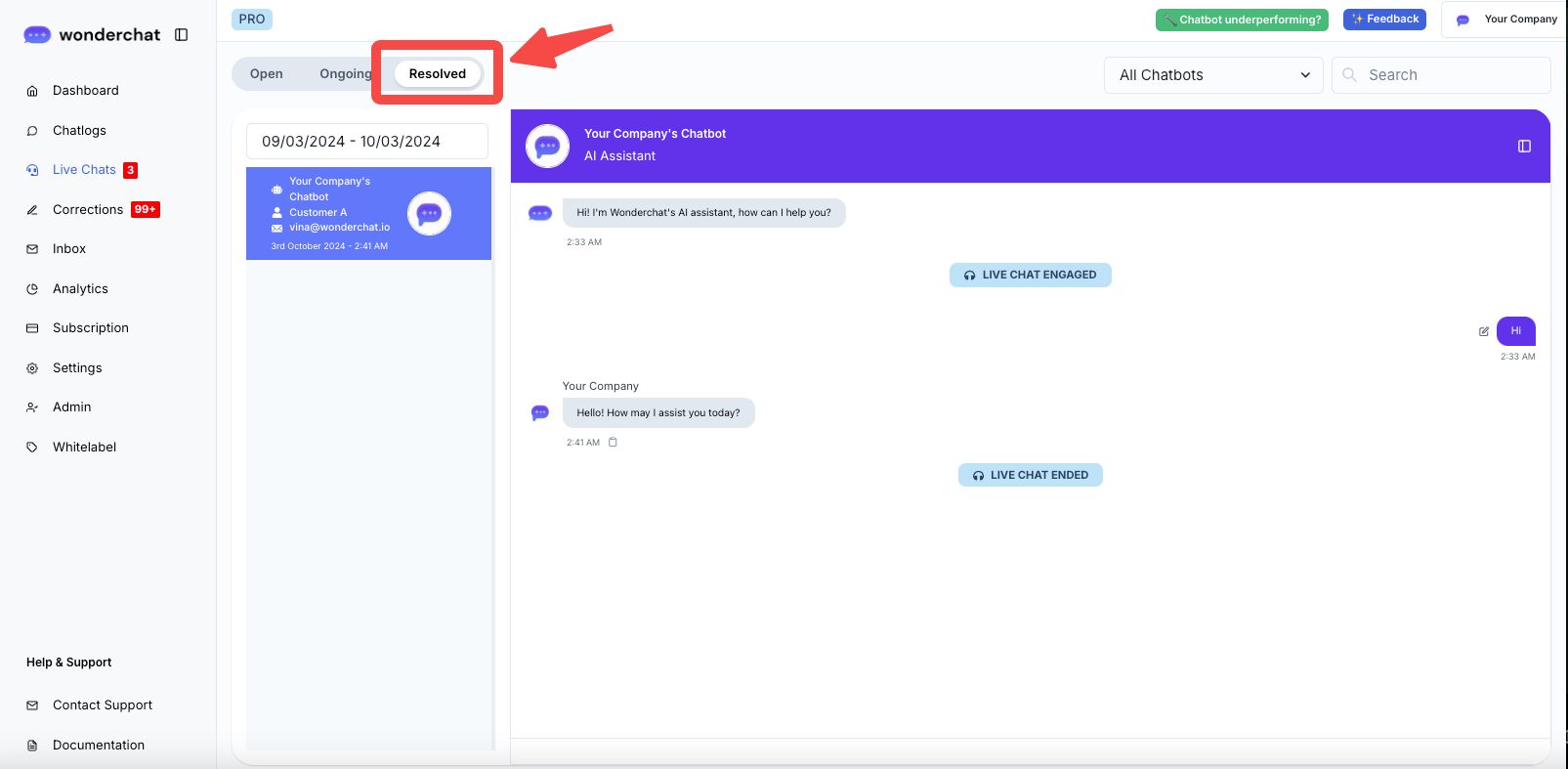Switch to the Open chats tab

pos(266,74)
